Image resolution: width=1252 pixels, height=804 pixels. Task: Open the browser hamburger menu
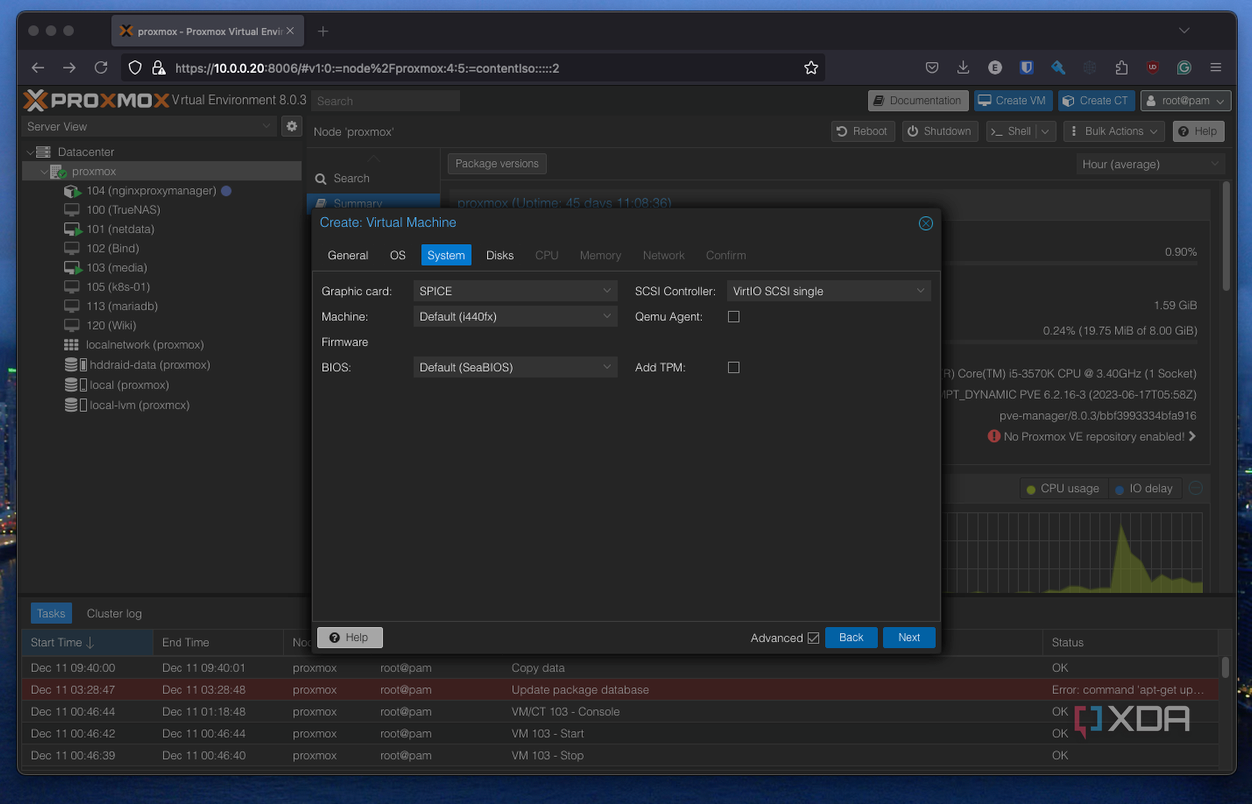[1216, 68]
